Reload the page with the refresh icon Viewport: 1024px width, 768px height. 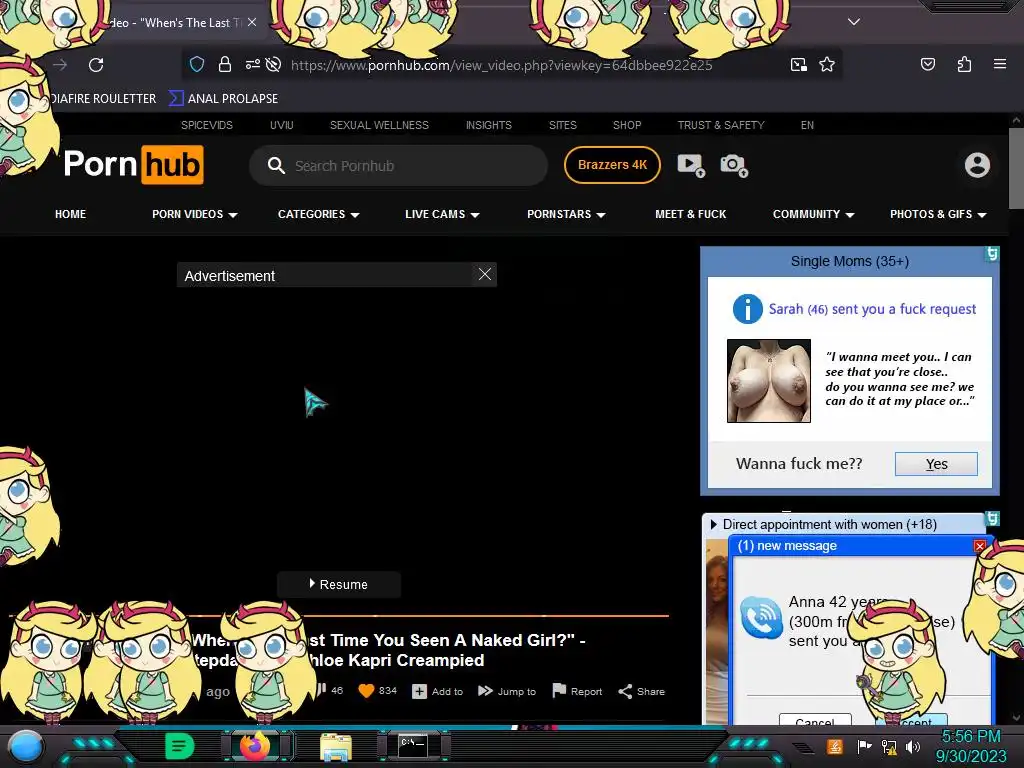tap(96, 65)
